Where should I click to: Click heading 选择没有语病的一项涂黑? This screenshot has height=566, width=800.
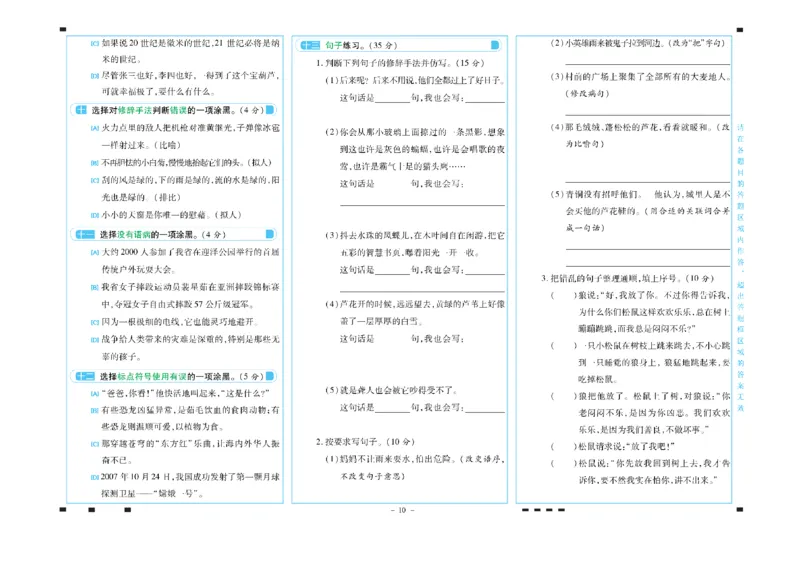pyautogui.click(x=163, y=235)
